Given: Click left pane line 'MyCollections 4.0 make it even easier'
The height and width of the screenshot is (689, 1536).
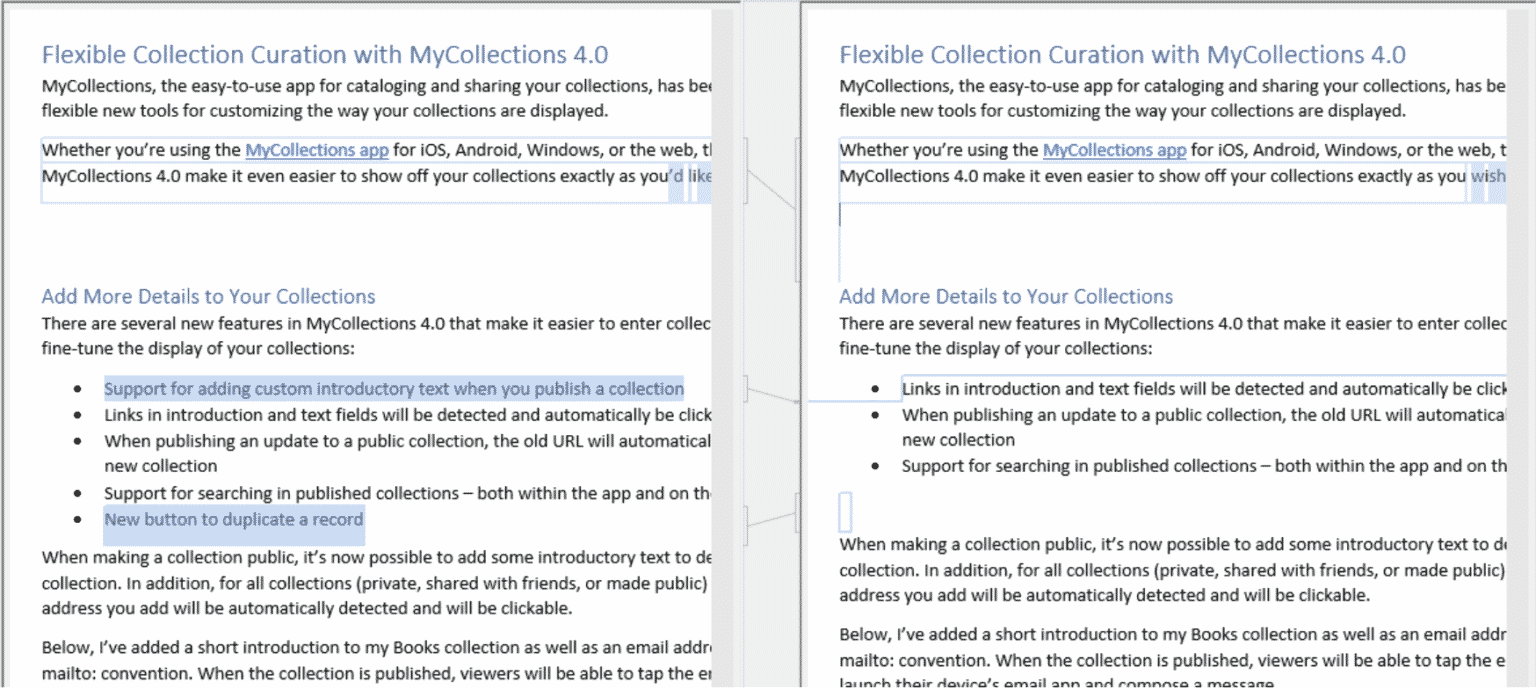Looking at the screenshot, I should click(x=376, y=177).
